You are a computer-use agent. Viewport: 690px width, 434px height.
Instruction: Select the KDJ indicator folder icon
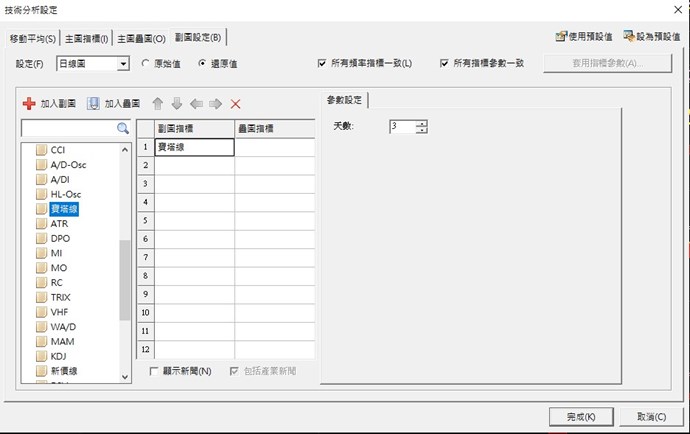41,357
